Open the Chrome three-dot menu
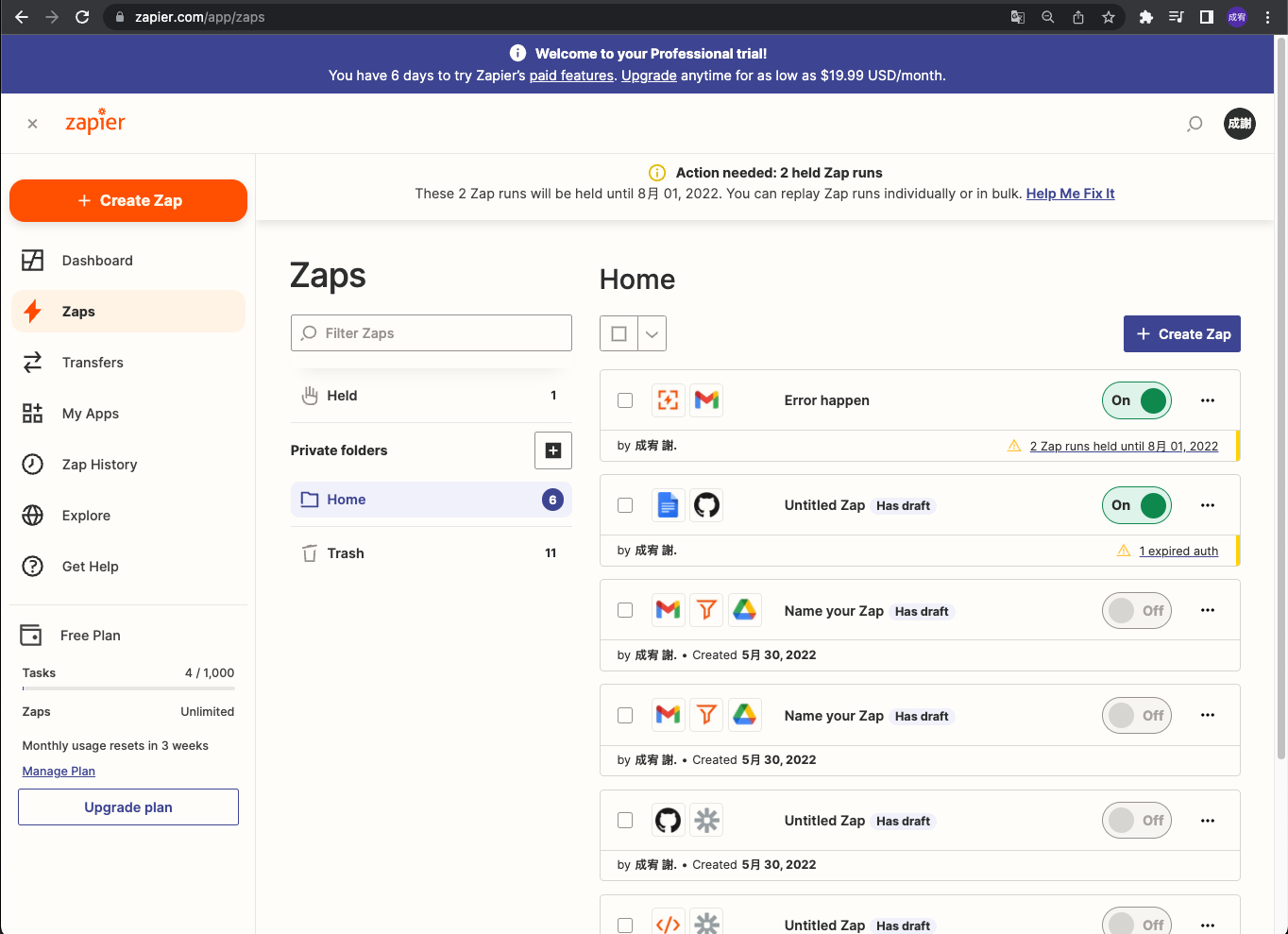The width and height of the screenshot is (1288, 934). (1268, 17)
